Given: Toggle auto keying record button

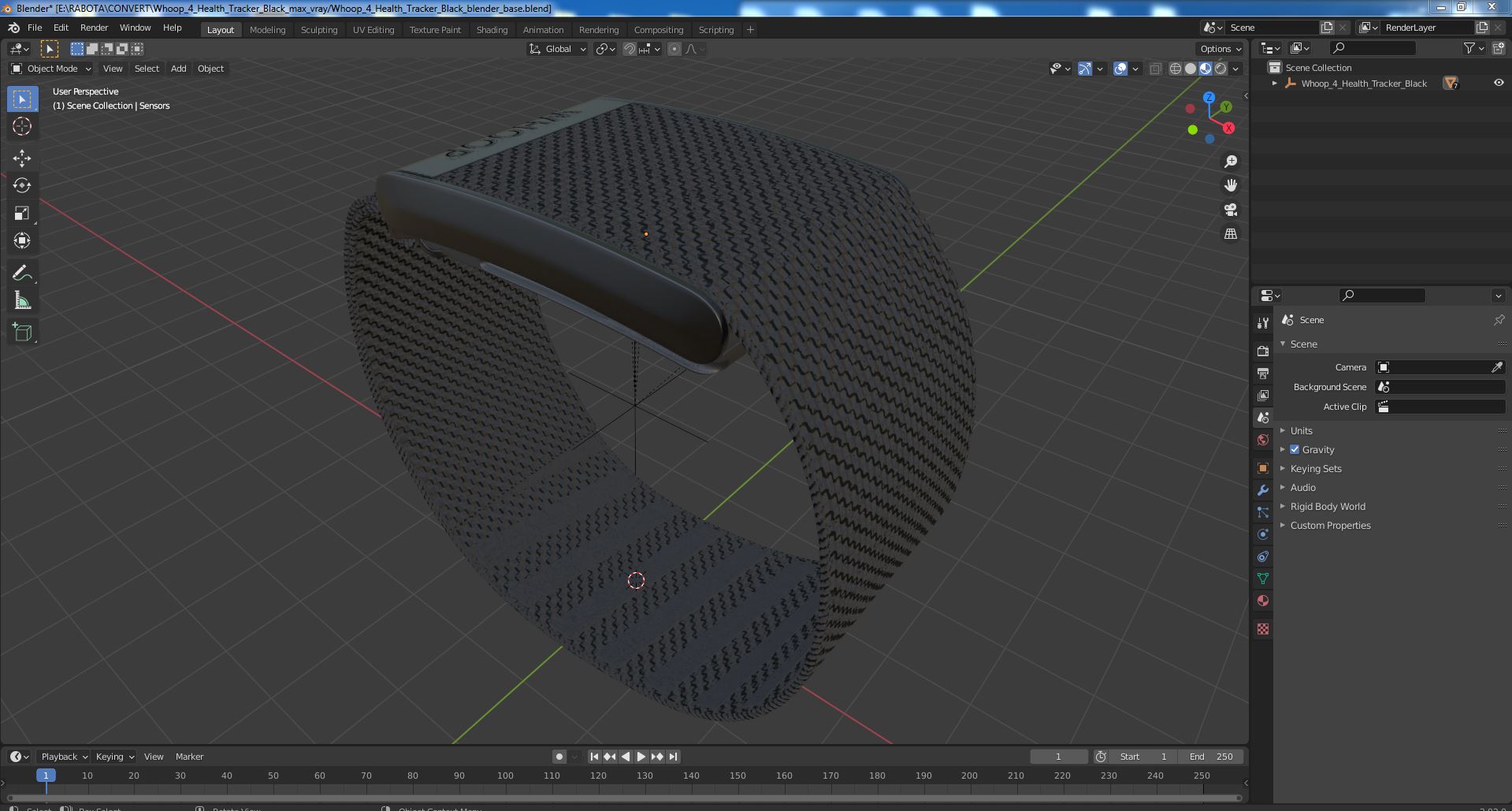Looking at the screenshot, I should [559, 757].
